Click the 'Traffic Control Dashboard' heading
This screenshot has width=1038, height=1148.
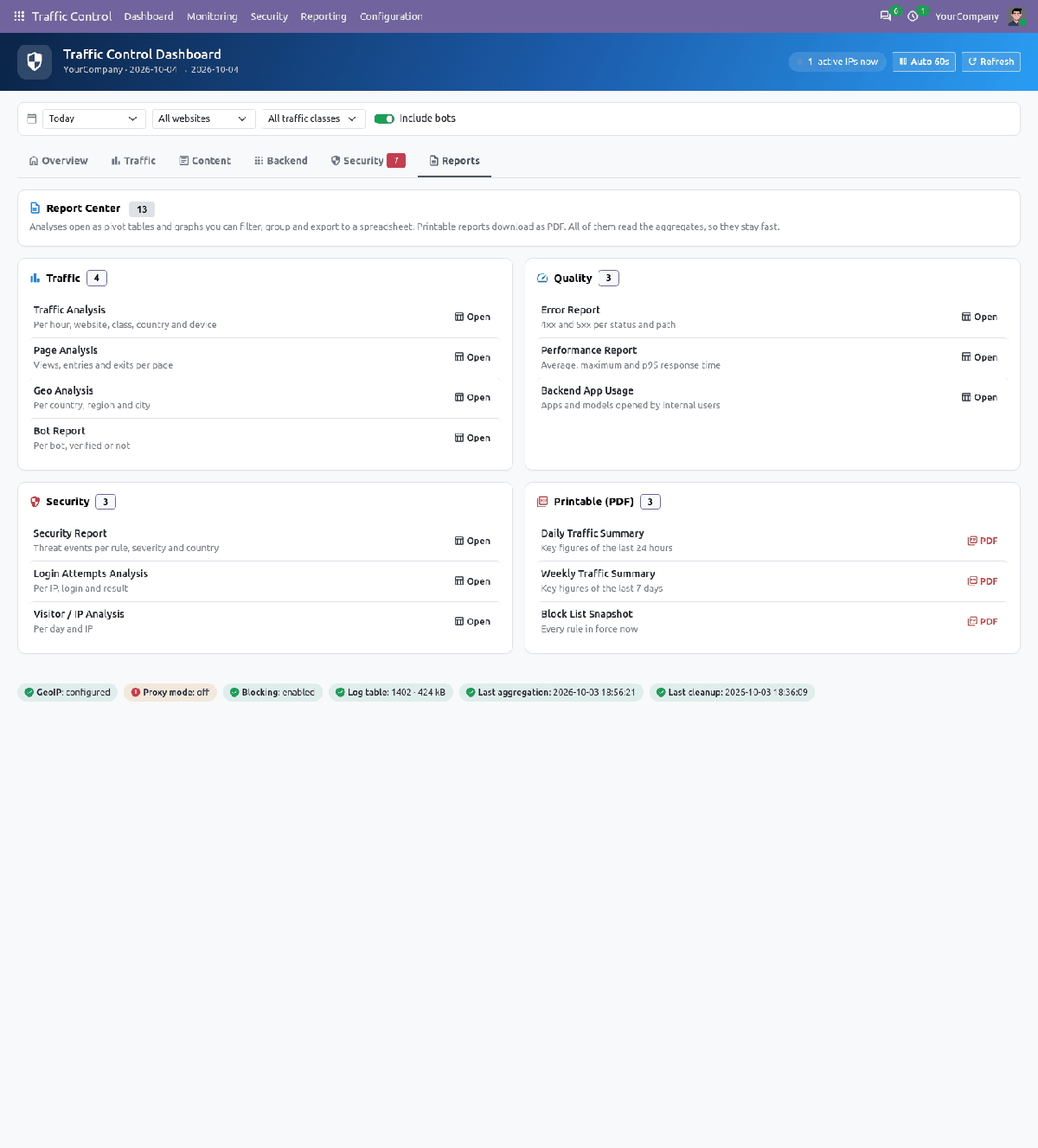click(x=142, y=54)
